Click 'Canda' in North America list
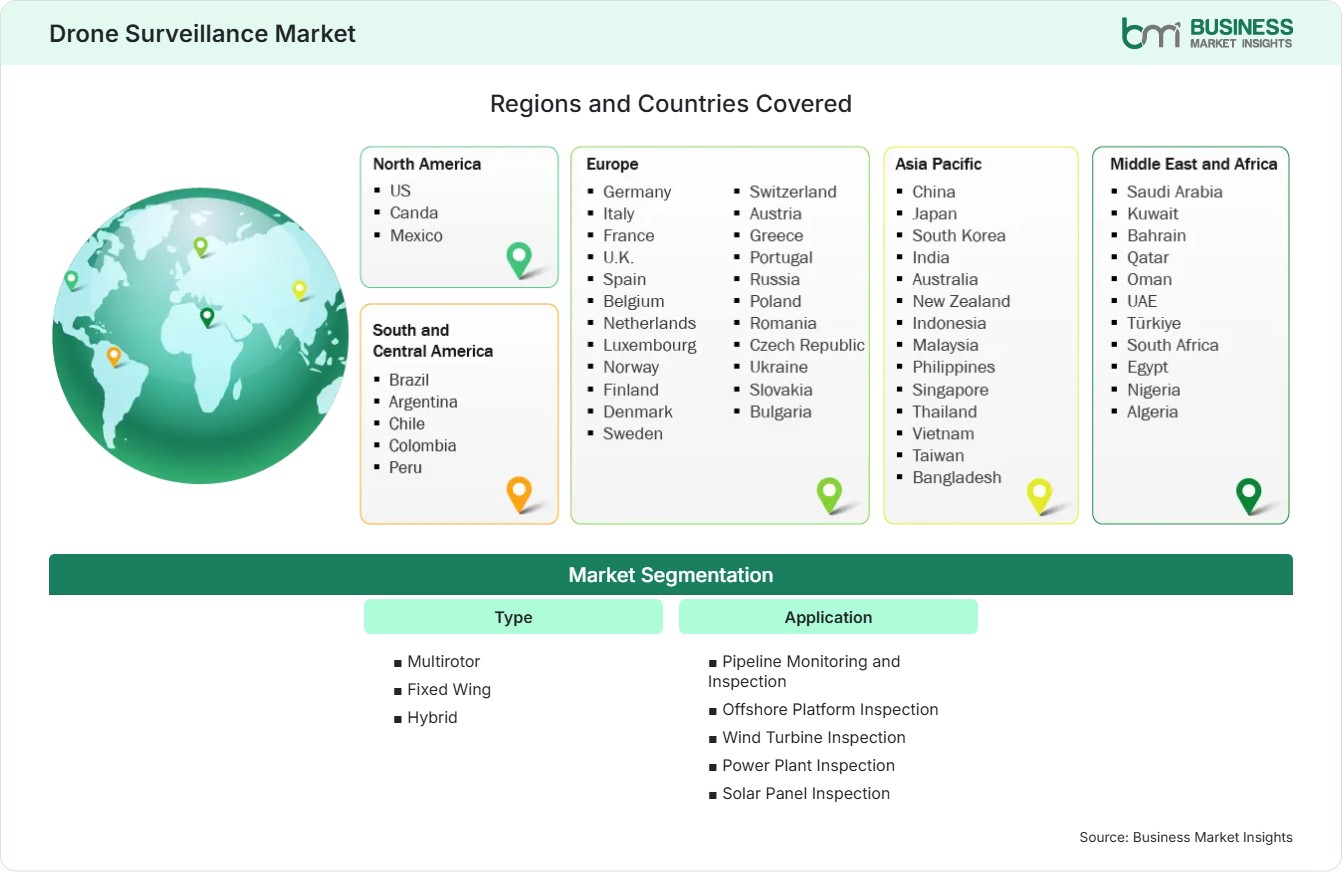 (414, 212)
